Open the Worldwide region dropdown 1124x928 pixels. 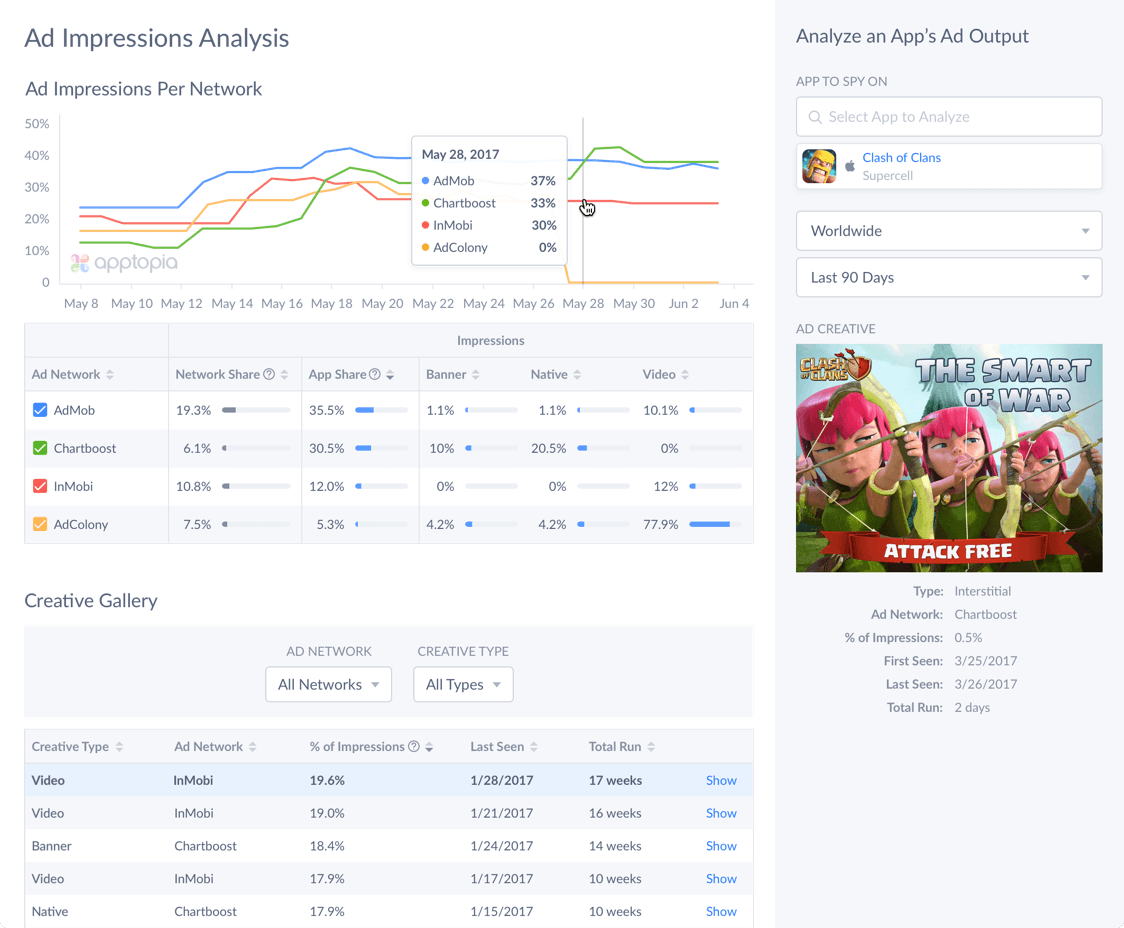[x=948, y=231]
